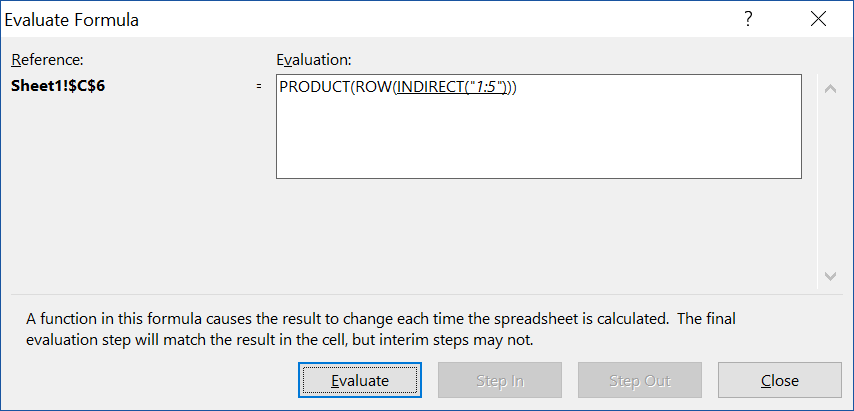This screenshot has height=411, width=854.
Task: Click the scrollbar down arrow beside Evaluation box
Action: point(830,276)
